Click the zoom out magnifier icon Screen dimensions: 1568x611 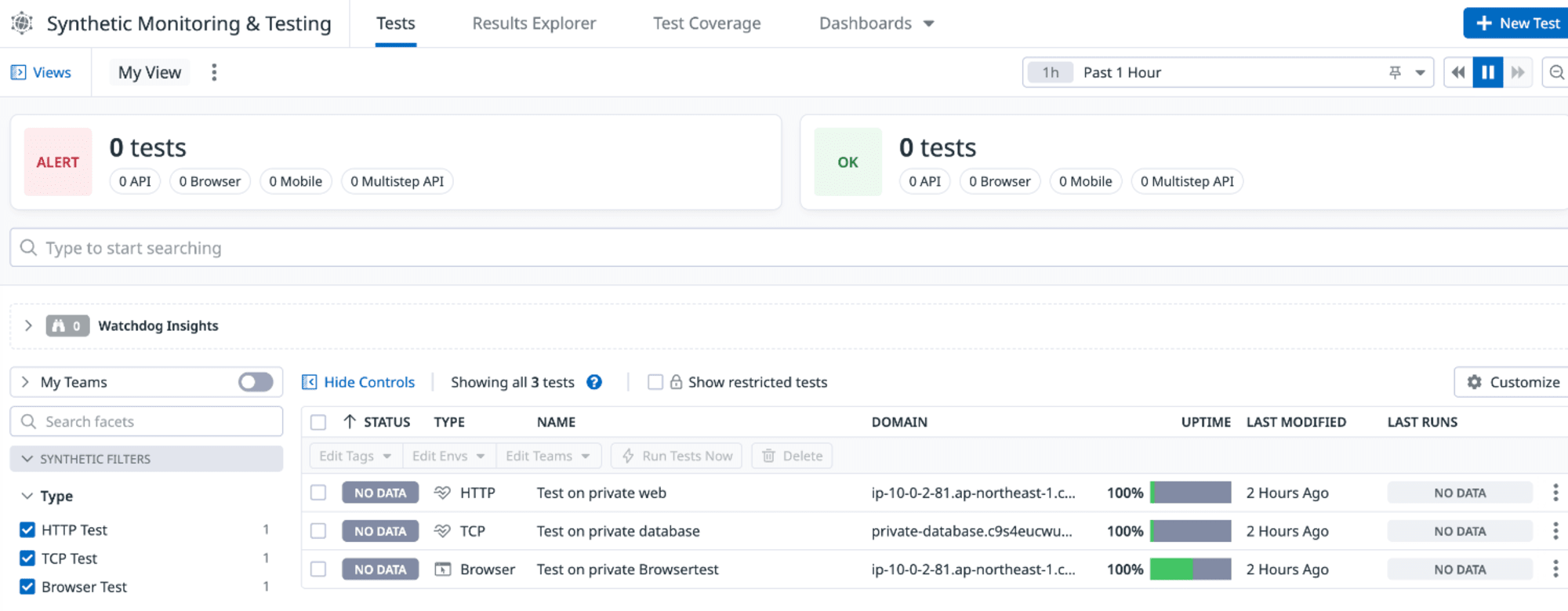coord(1556,72)
